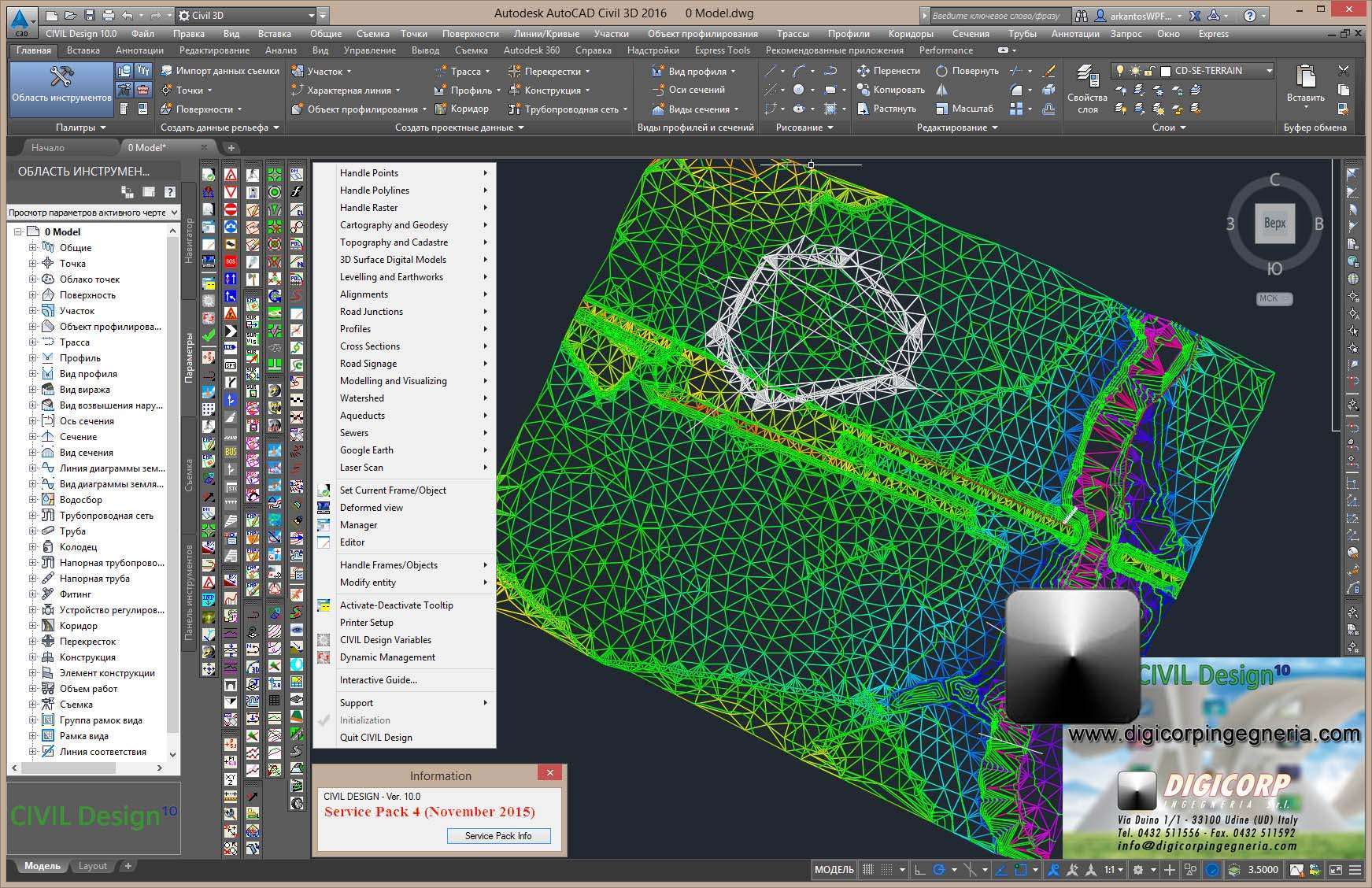
Task: Select the Повернуть rotate tool
Action: point(967,71)
